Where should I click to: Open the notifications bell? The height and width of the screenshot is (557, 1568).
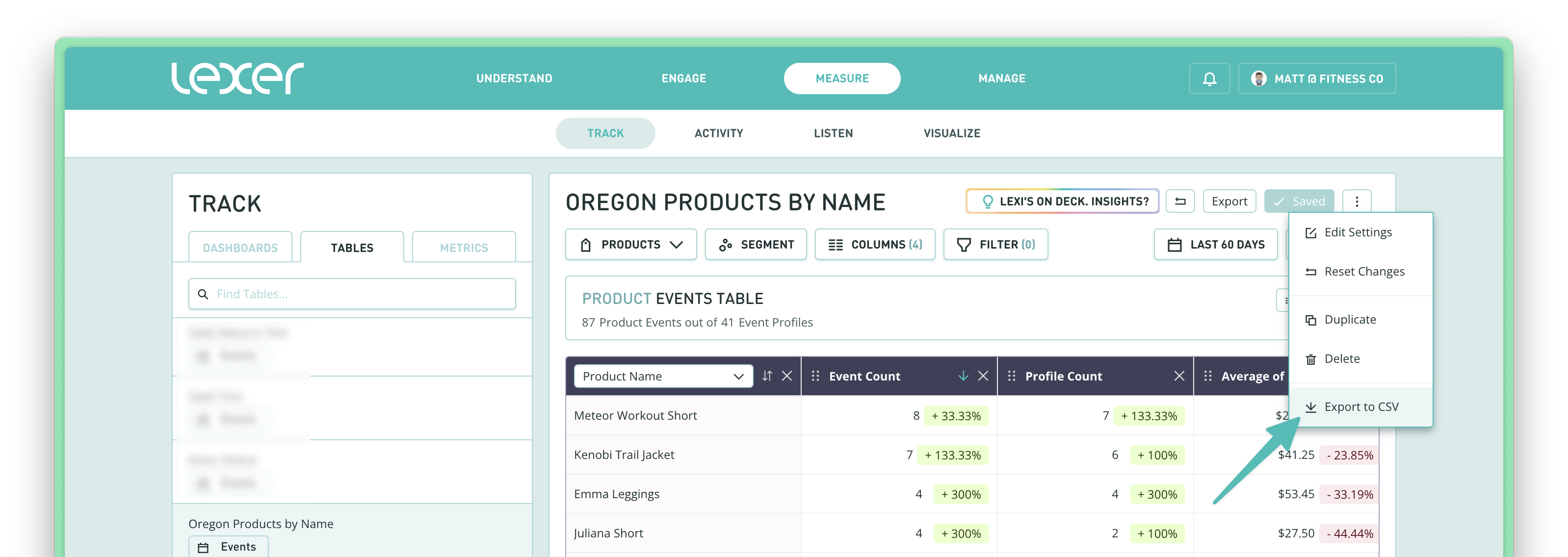pyautogui.click(x=1209, y=78)
